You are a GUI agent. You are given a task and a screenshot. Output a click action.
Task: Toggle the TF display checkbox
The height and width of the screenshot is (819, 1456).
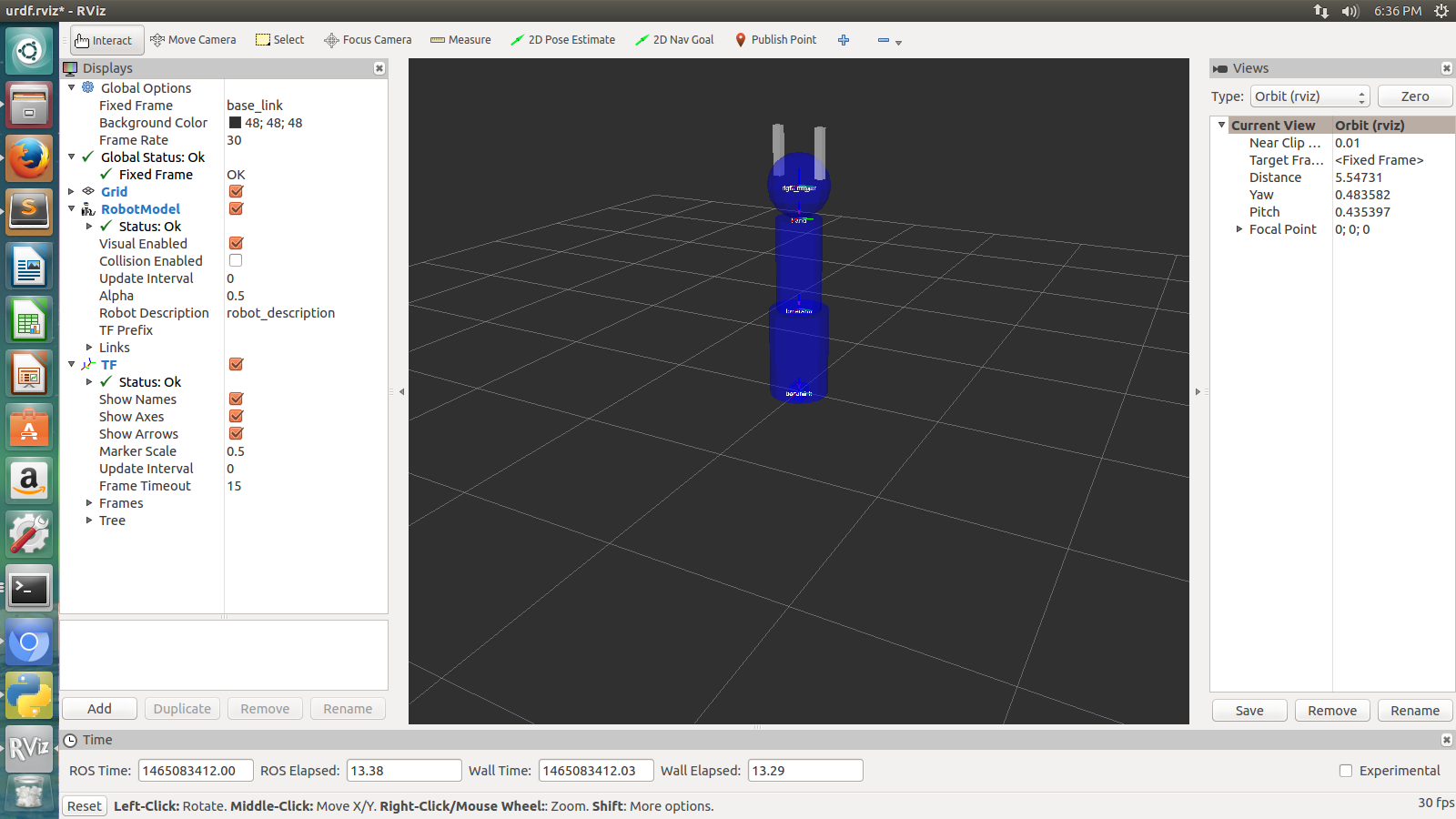(x=236, y=364)
